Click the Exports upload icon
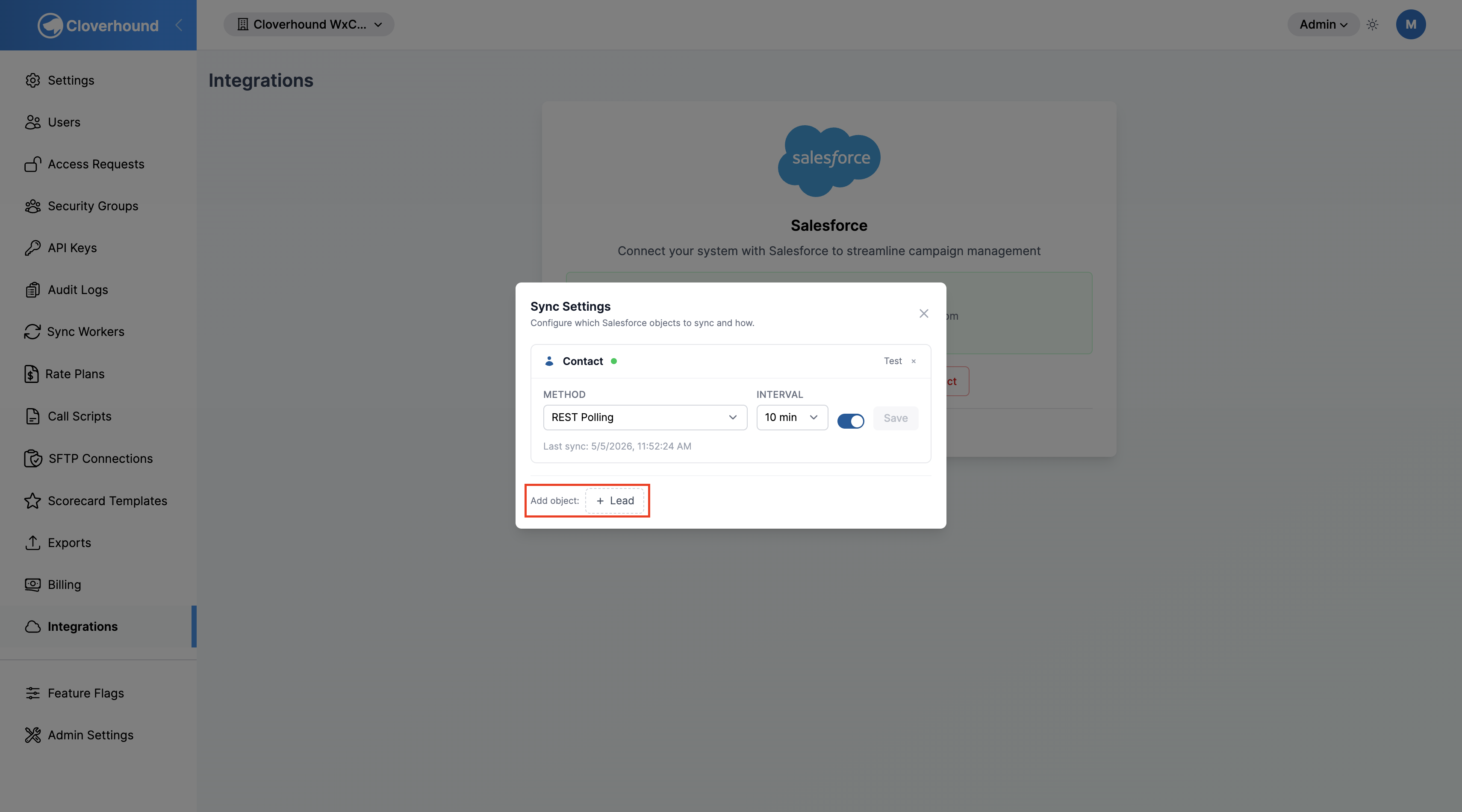 33,542
